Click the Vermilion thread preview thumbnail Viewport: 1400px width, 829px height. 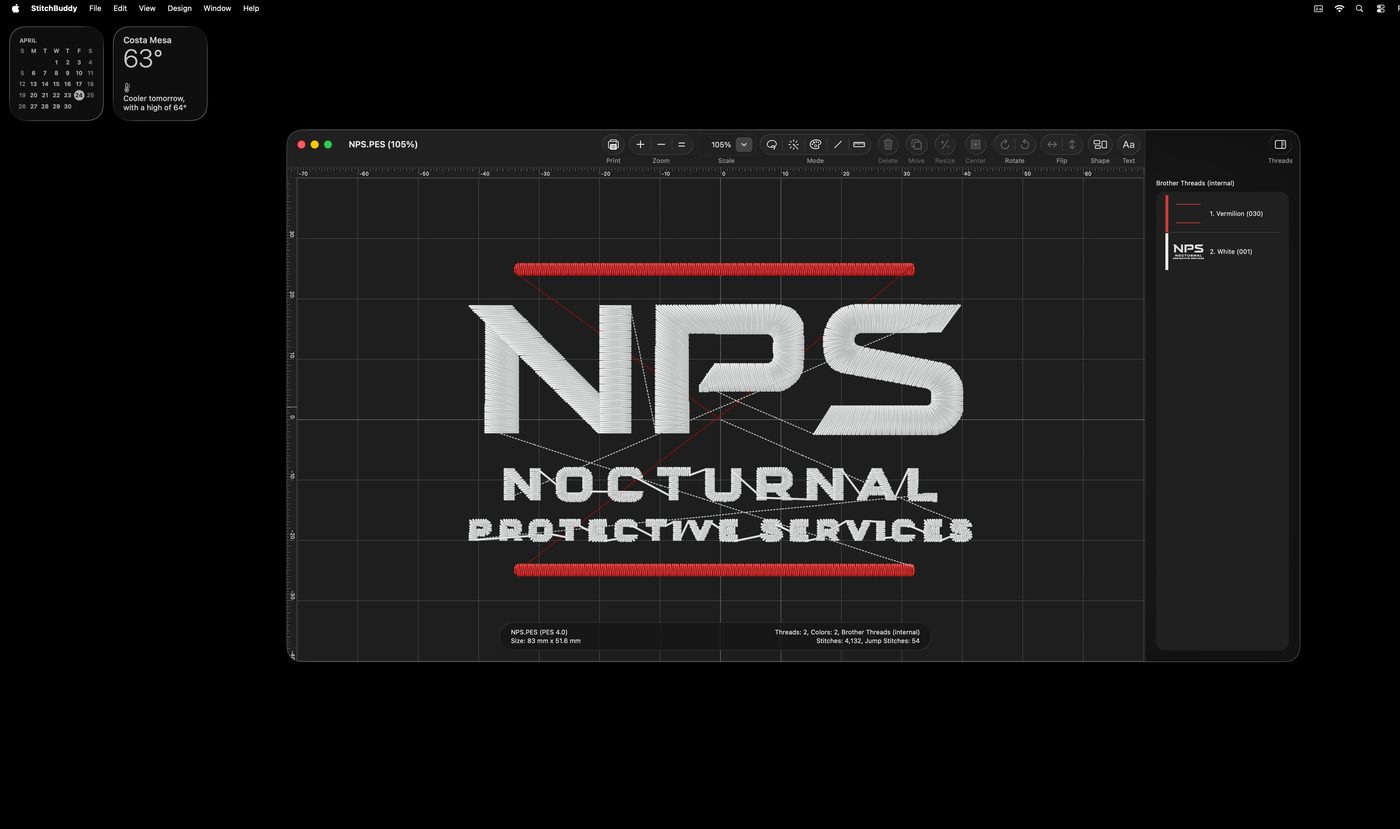tap(1188, 213)
